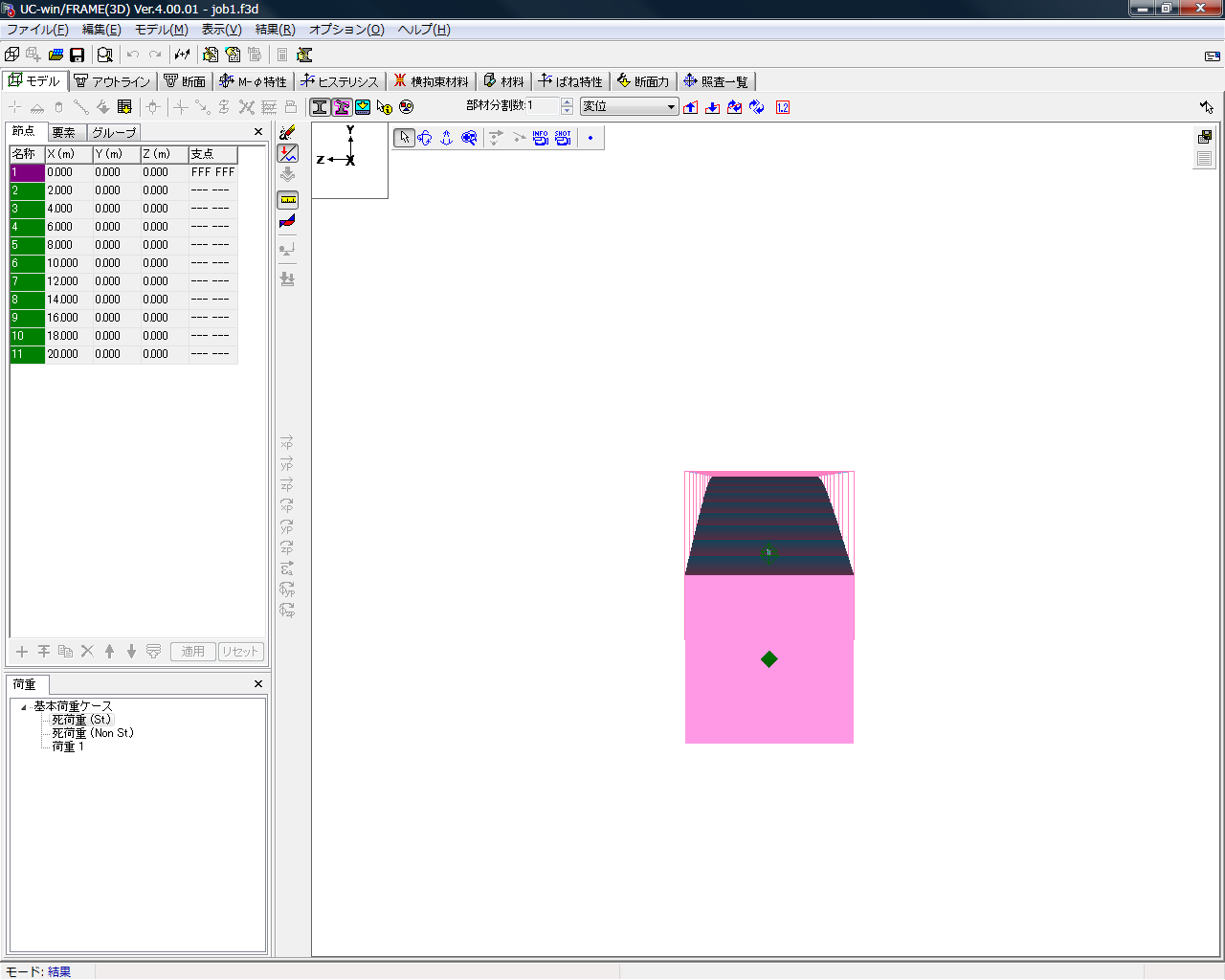Click the print preview icon
This screenshot has width=1225, height=980.
pyautogui.click(x=105, y=56)
